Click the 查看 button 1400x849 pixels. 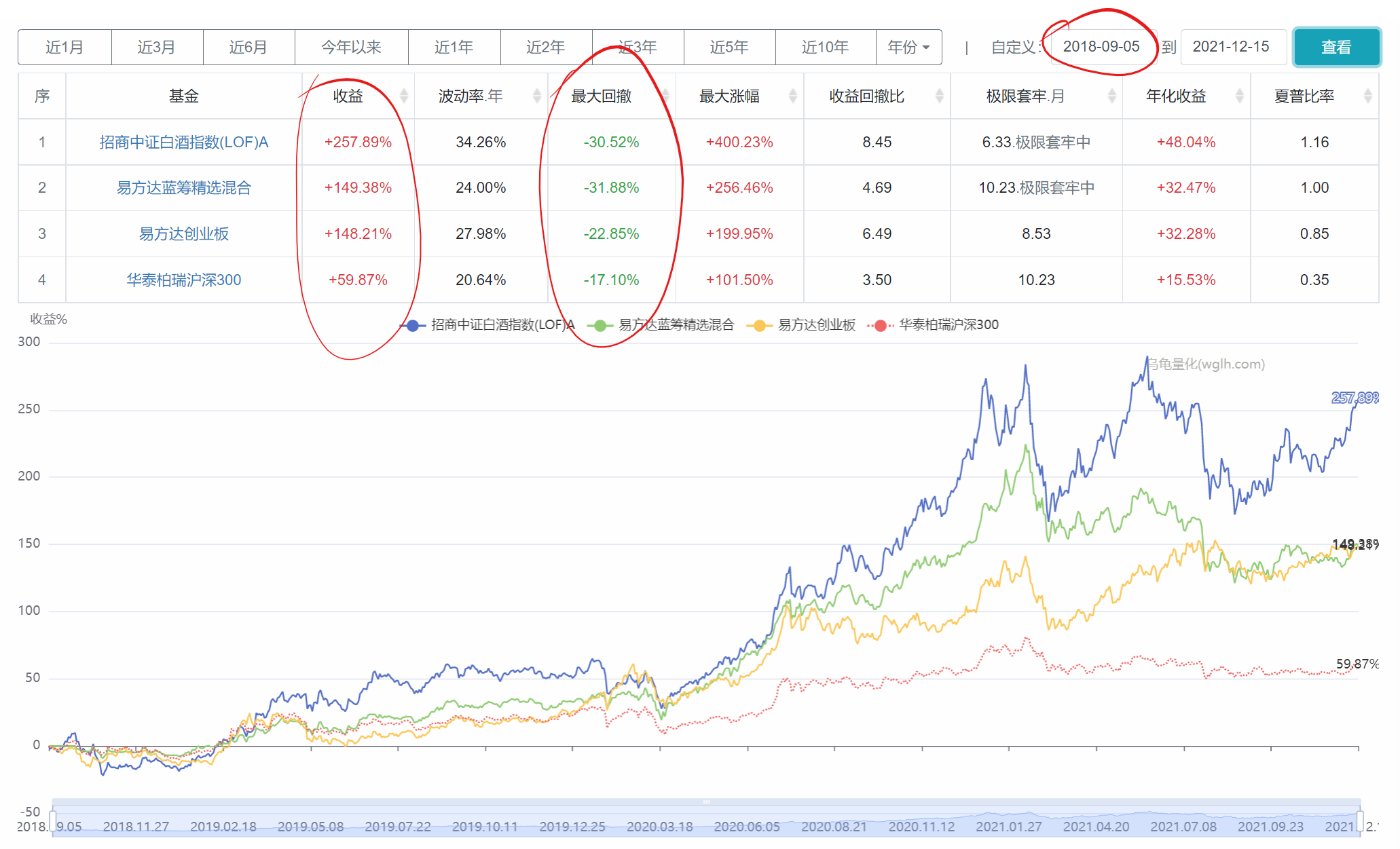click(x=1335, y=48)
